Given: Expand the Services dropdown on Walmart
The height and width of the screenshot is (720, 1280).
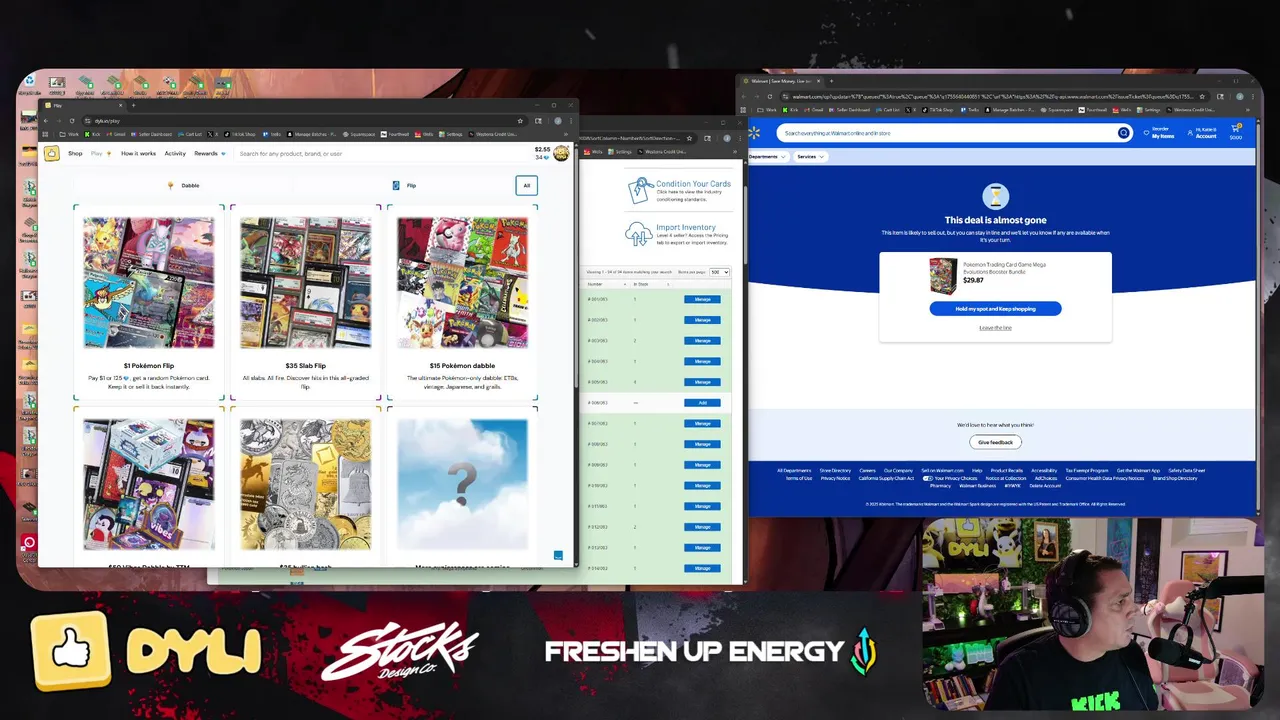Looking at the screenshot, I should pos(810,157).
